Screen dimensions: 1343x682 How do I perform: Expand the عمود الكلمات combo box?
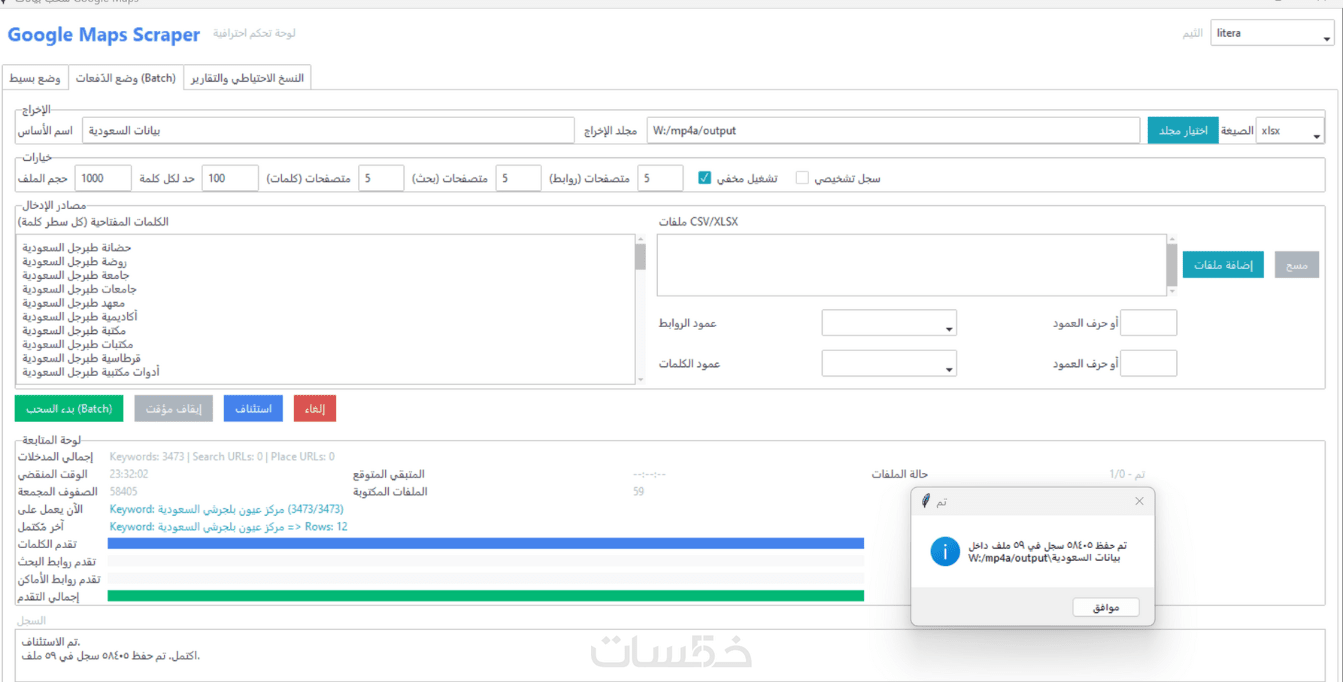[889, 363]
